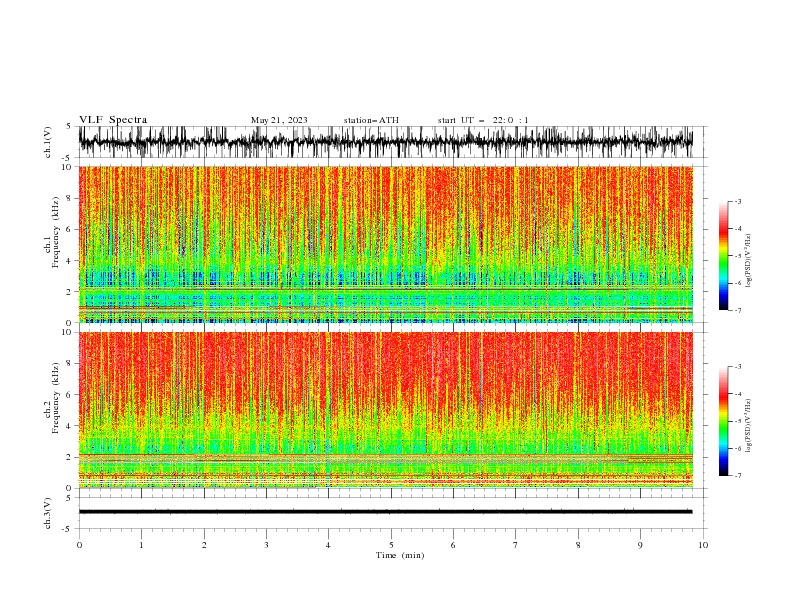This screenshot has width=792, height=612.
Task: Click the time axis tick label "1"
Action: pyautogui.click(x=141, y=545)
